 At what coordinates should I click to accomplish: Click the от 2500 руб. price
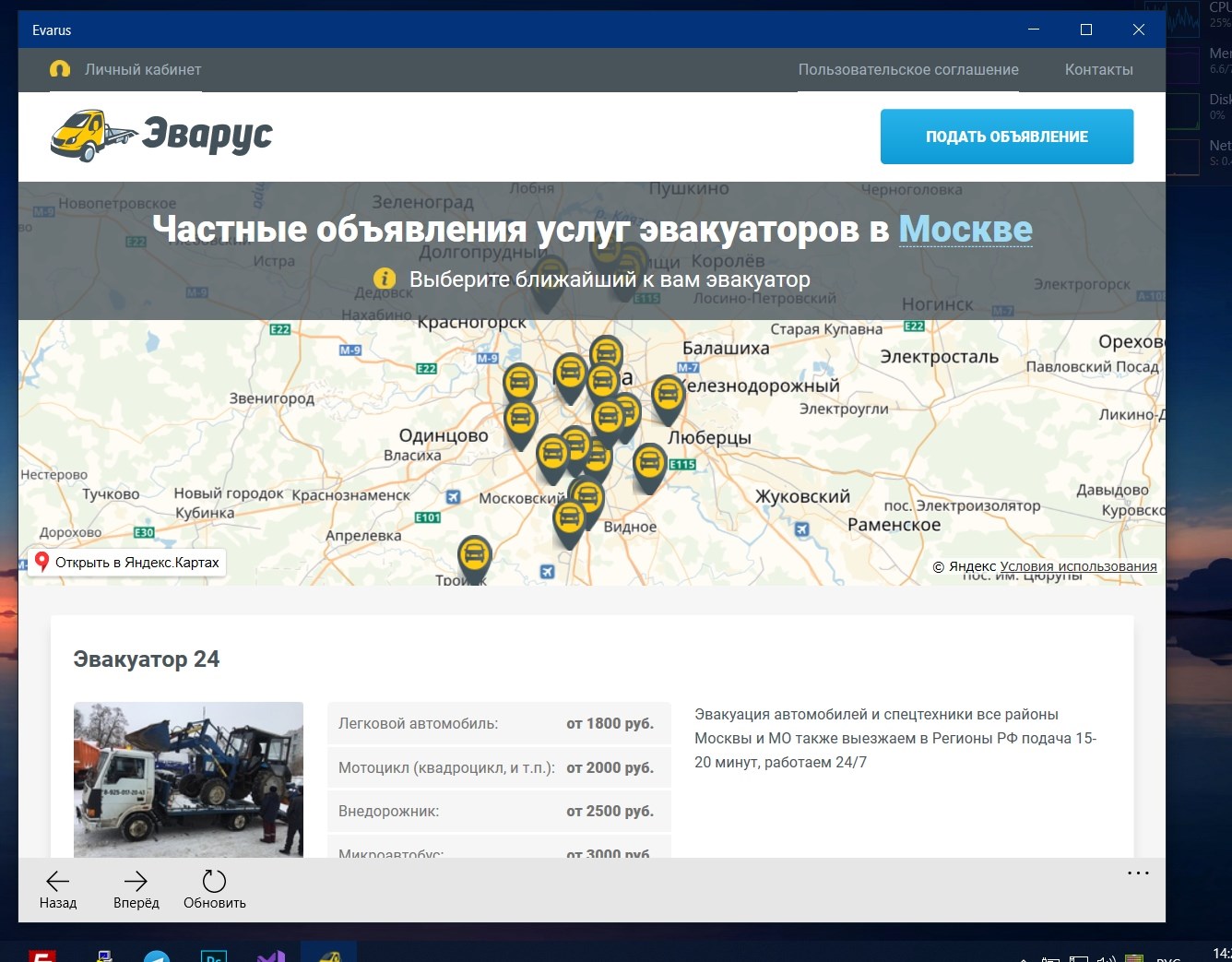pyautogui.click(x=610, y=812)
